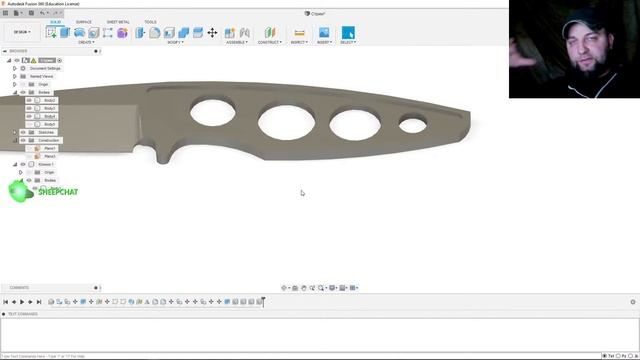Select the Shell tool icon

click(x=169, y=33)
